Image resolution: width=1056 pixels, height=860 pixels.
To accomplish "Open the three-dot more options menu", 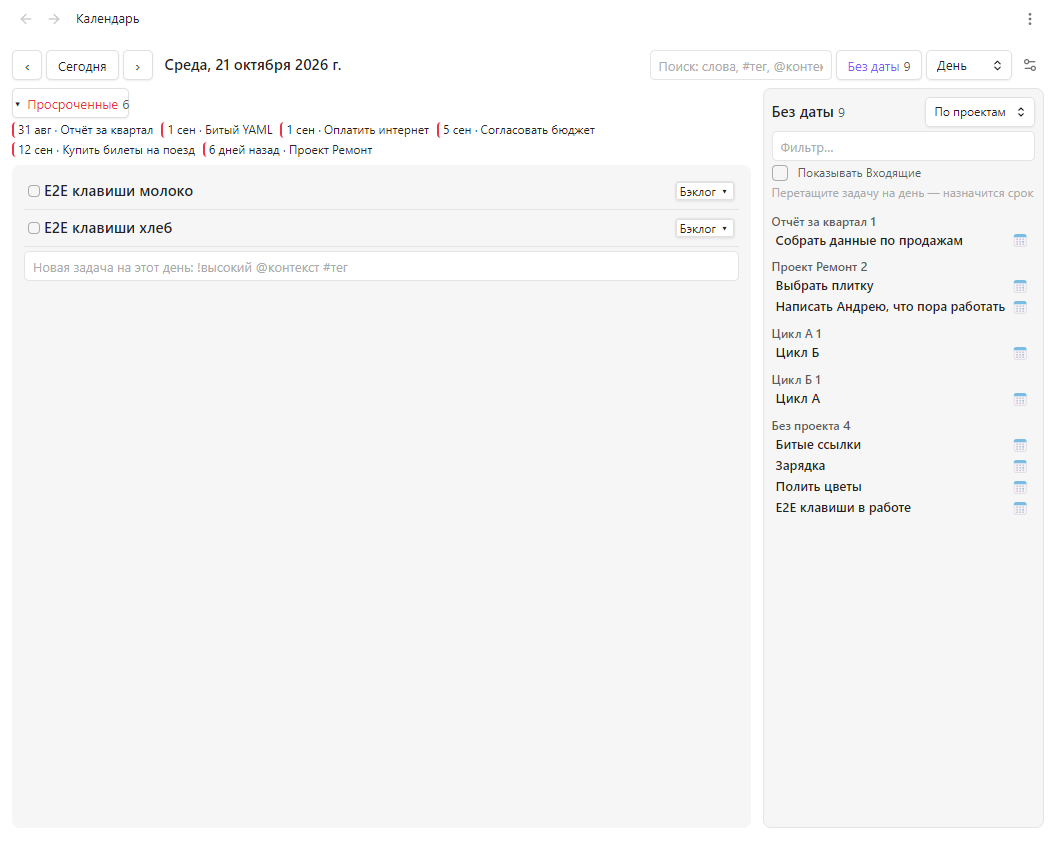I will [x=1030, y=19].
